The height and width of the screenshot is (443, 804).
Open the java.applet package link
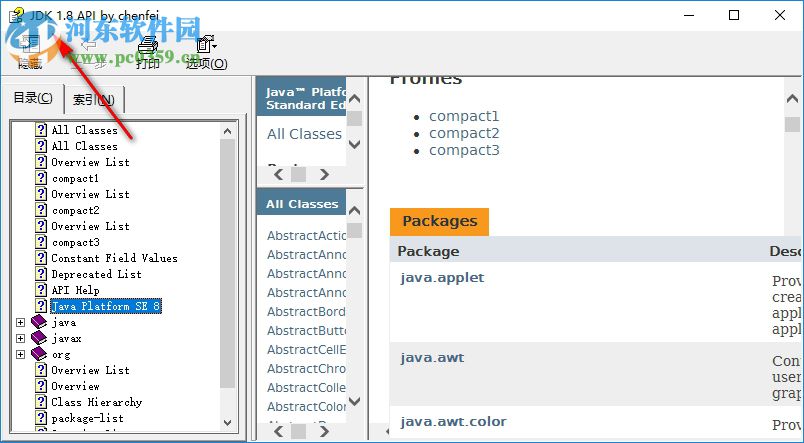click(x=443, y=277)
